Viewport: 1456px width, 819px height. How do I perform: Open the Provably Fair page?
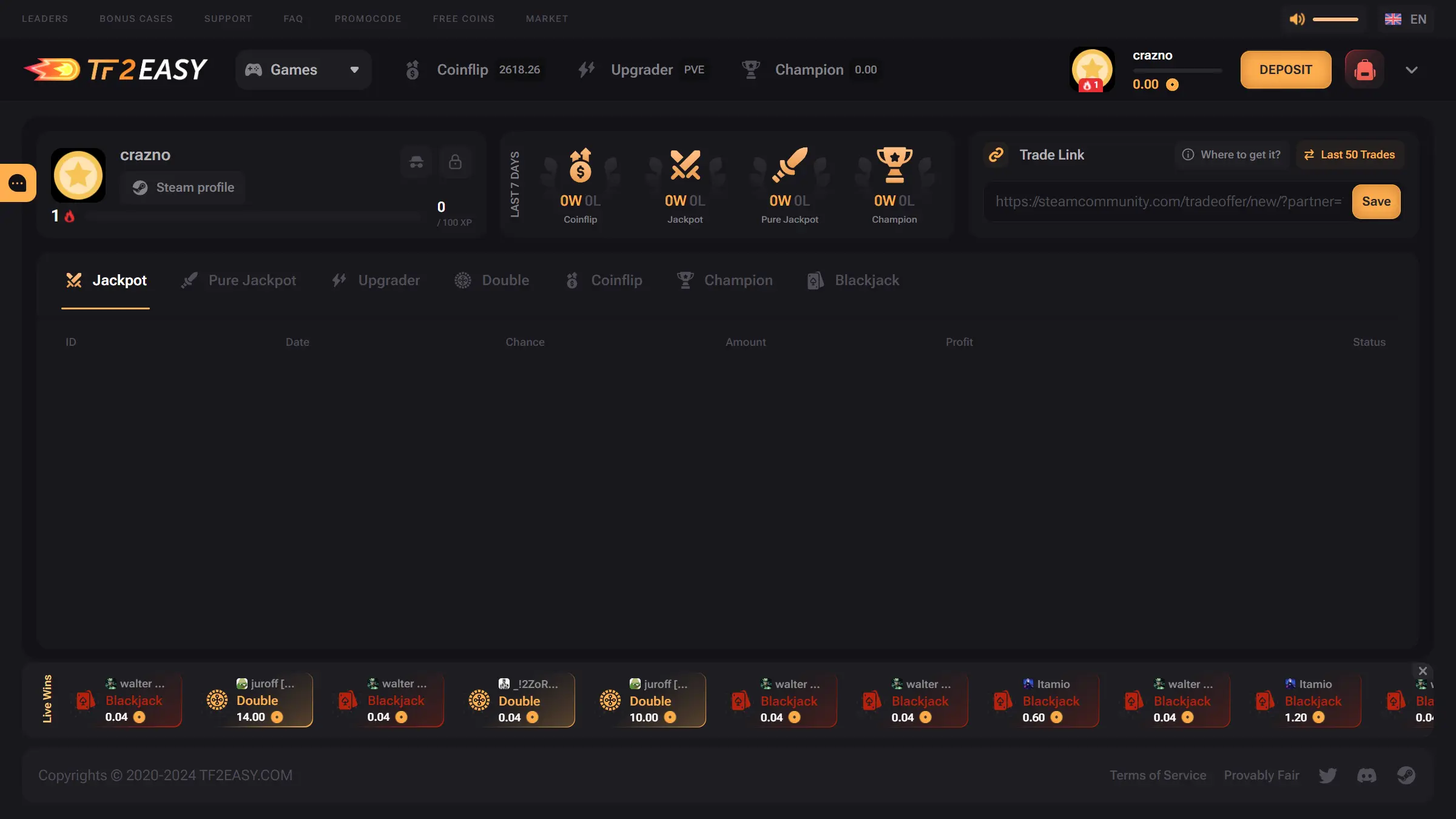[1261, 775]
